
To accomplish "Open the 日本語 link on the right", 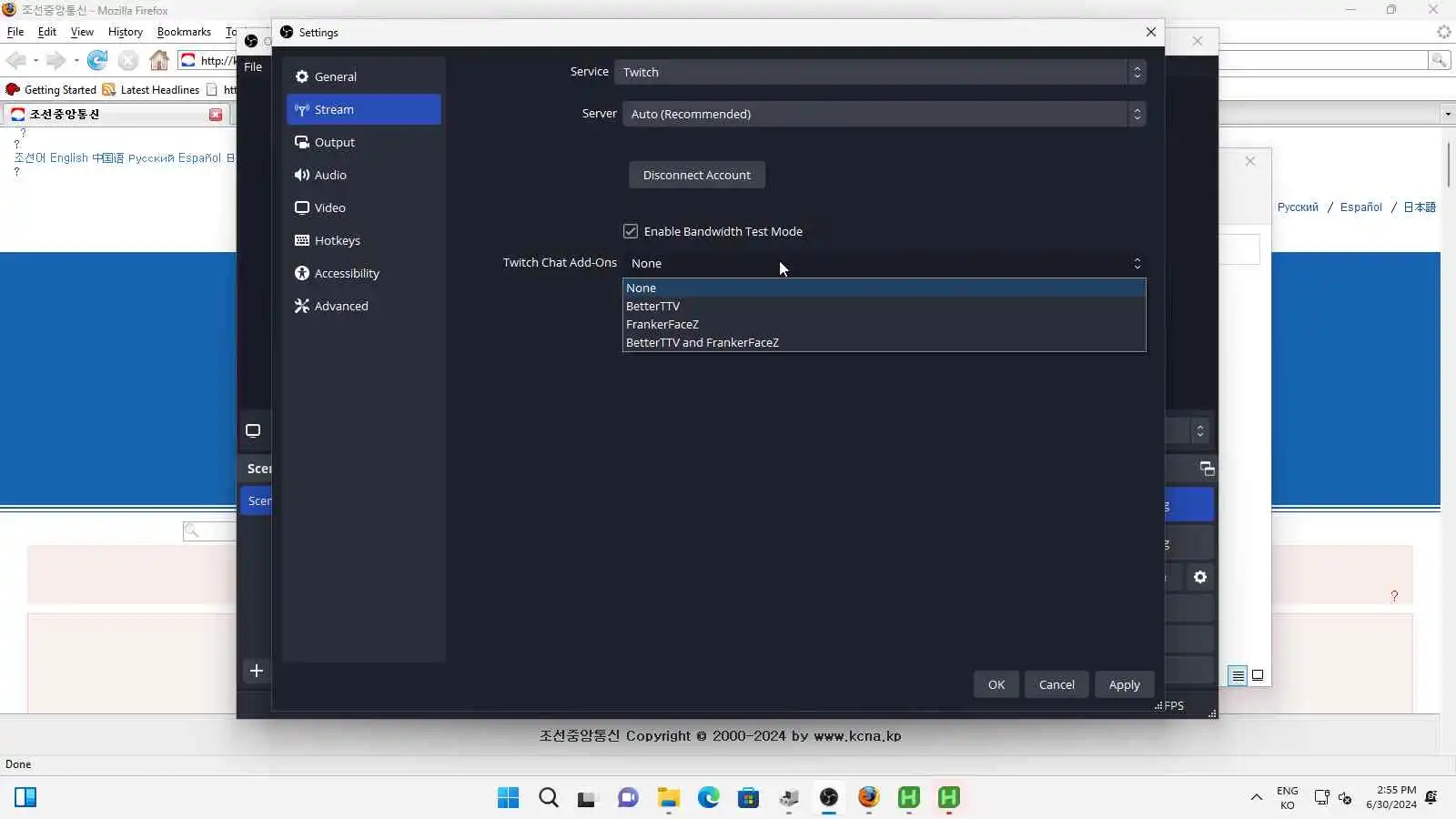I will 1420,207.
